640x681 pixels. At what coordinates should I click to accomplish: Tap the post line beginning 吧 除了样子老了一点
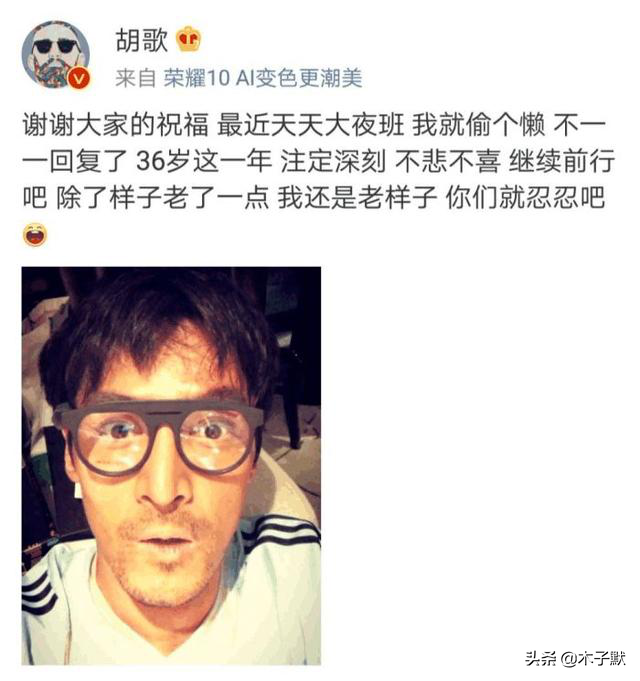click(x=313, y=198)
